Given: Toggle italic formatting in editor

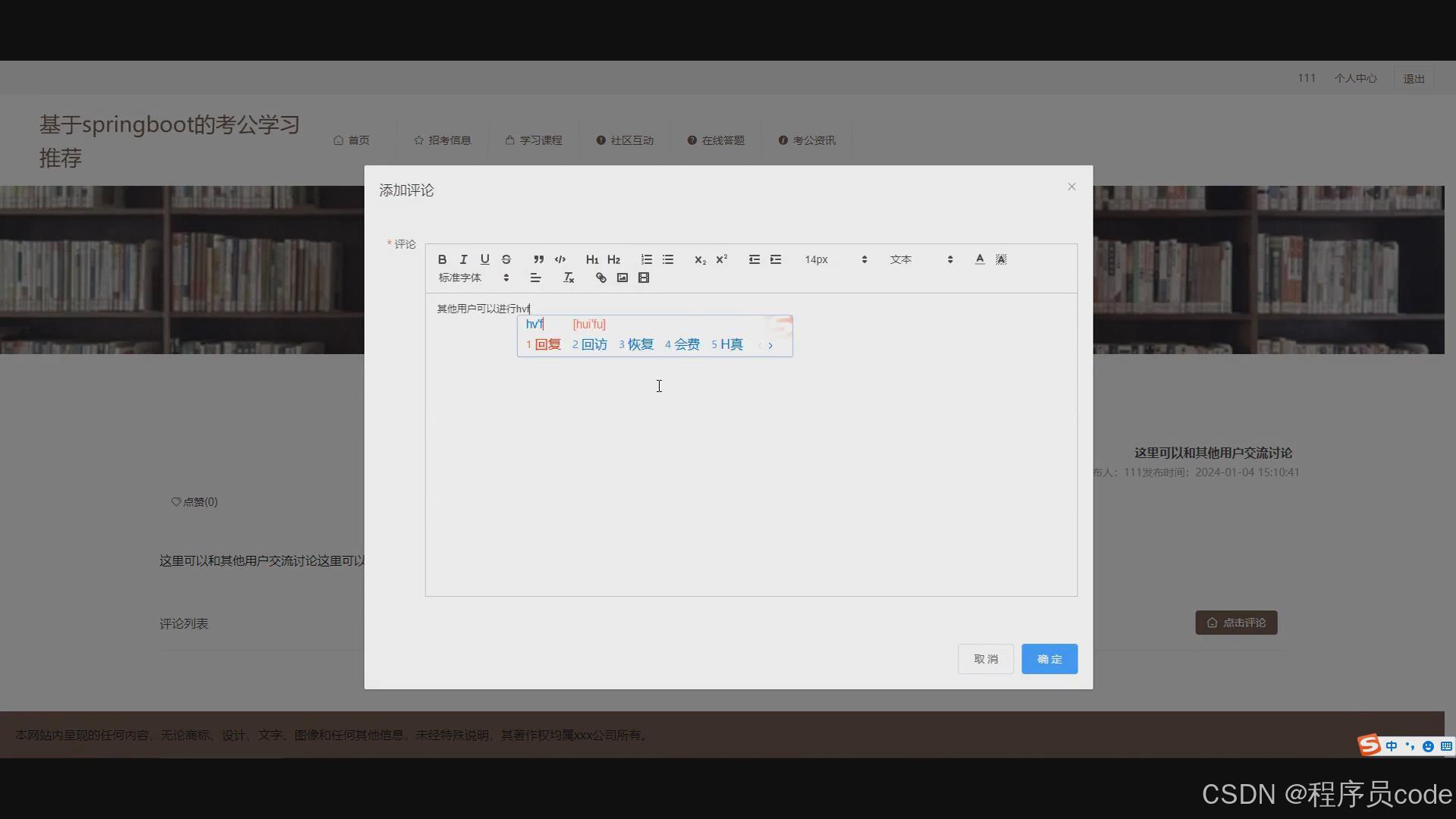Looking at the screenshot, I should [463, 259].
